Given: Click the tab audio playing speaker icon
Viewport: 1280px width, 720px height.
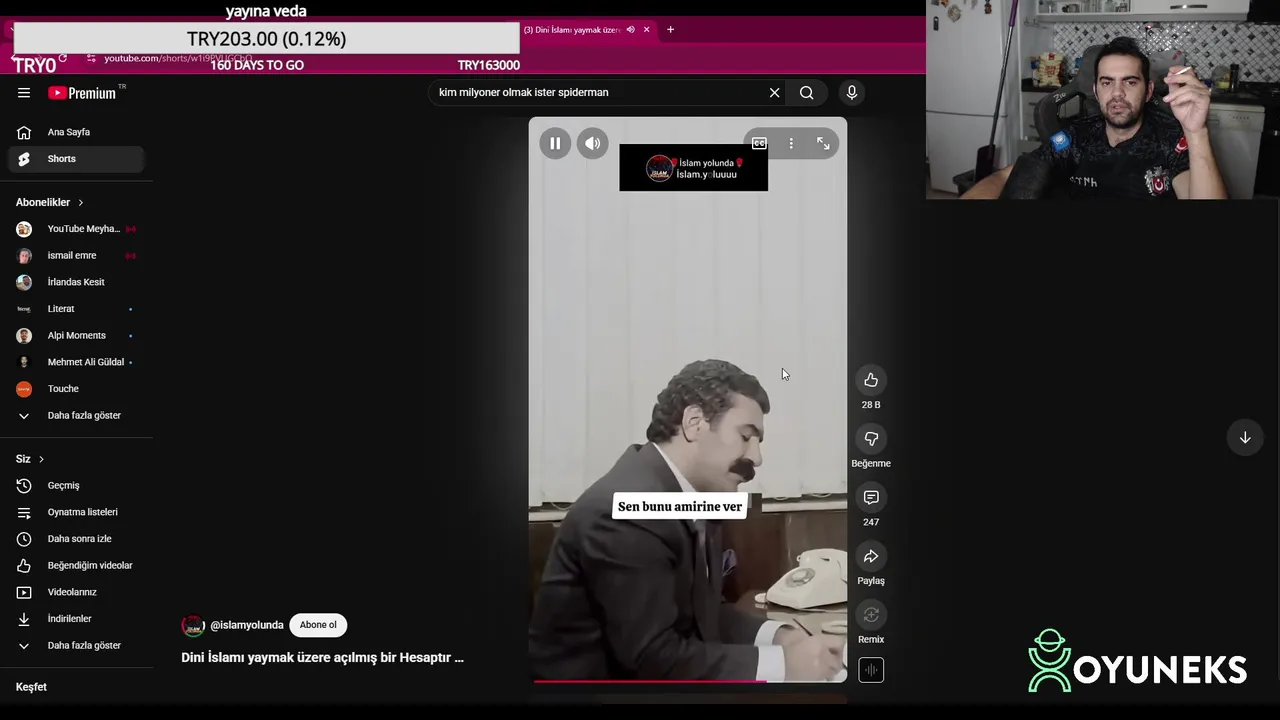Looking at the screenshot, I should pos(630,30).
